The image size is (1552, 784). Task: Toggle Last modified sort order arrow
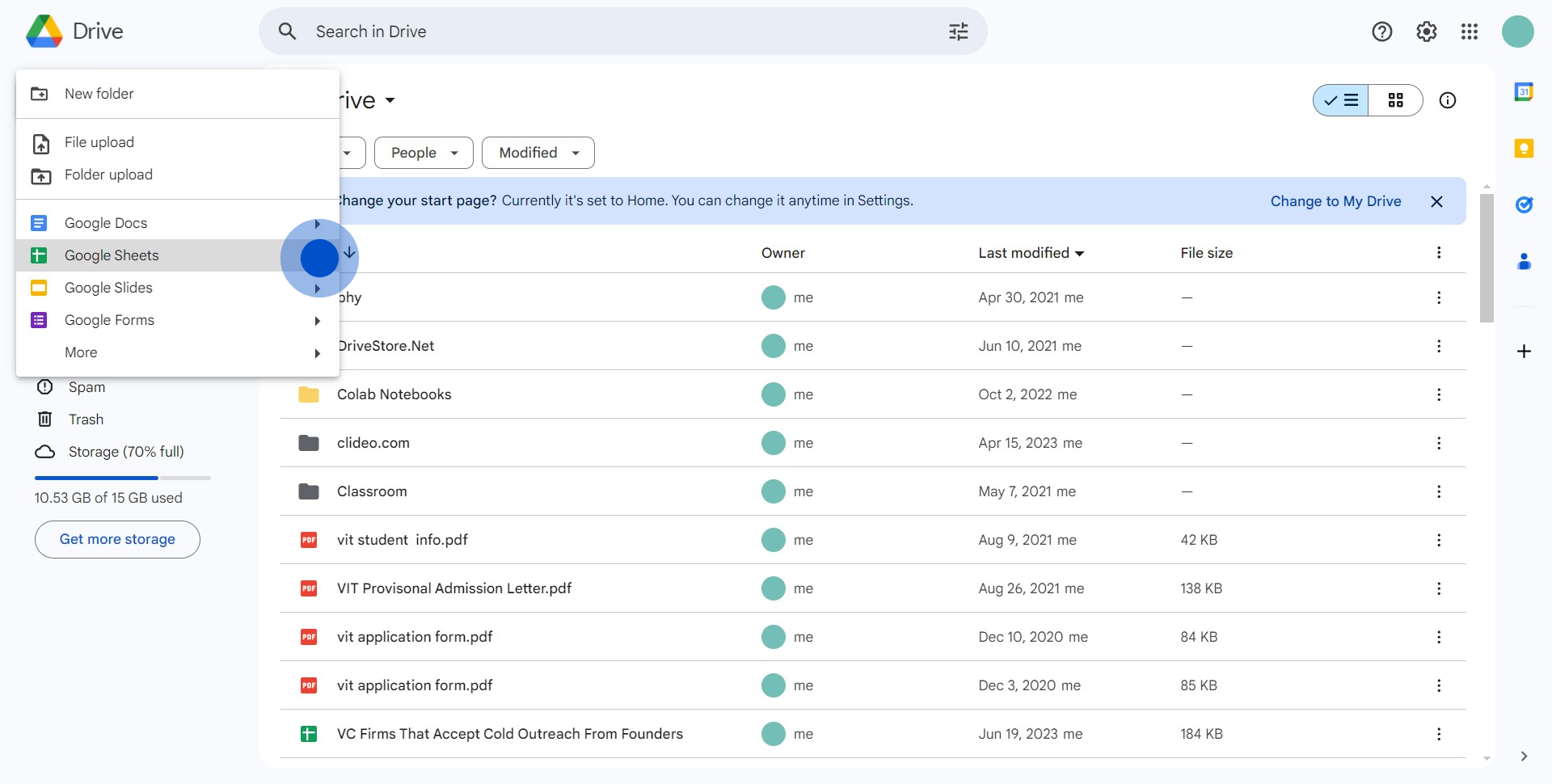point(1079,254)
